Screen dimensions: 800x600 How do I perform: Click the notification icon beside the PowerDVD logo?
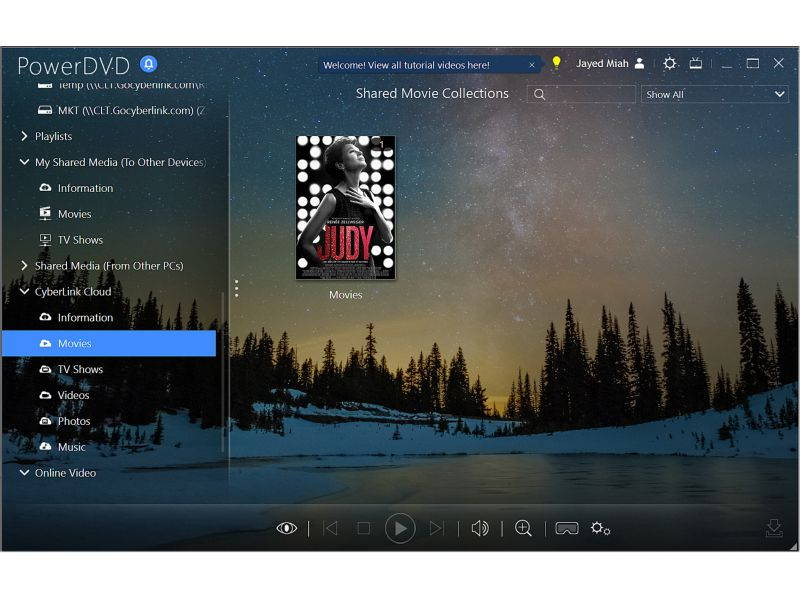click(148, 63)
